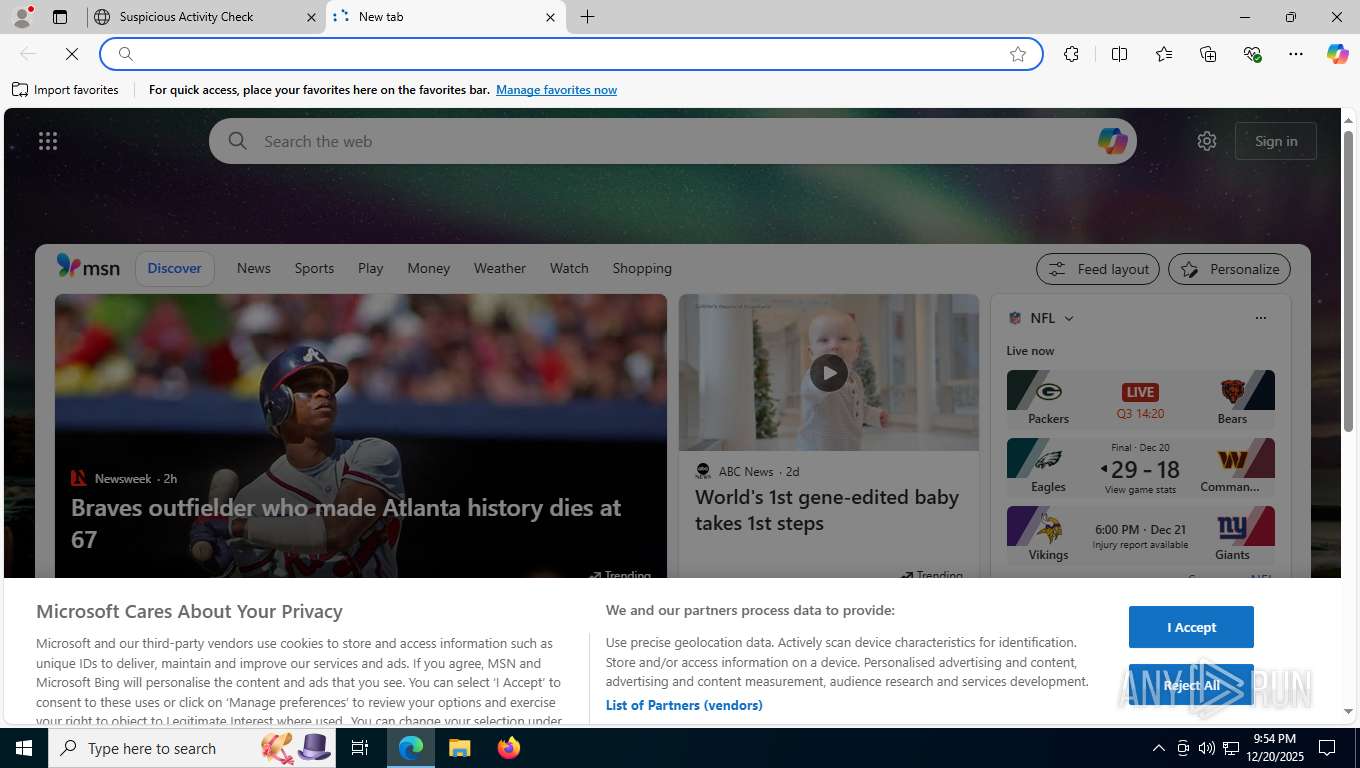Image resolution: width=1360 pixels, height=768 pixels.
Task: Click the Sign in button
Action: click(x=1276, y=141)
